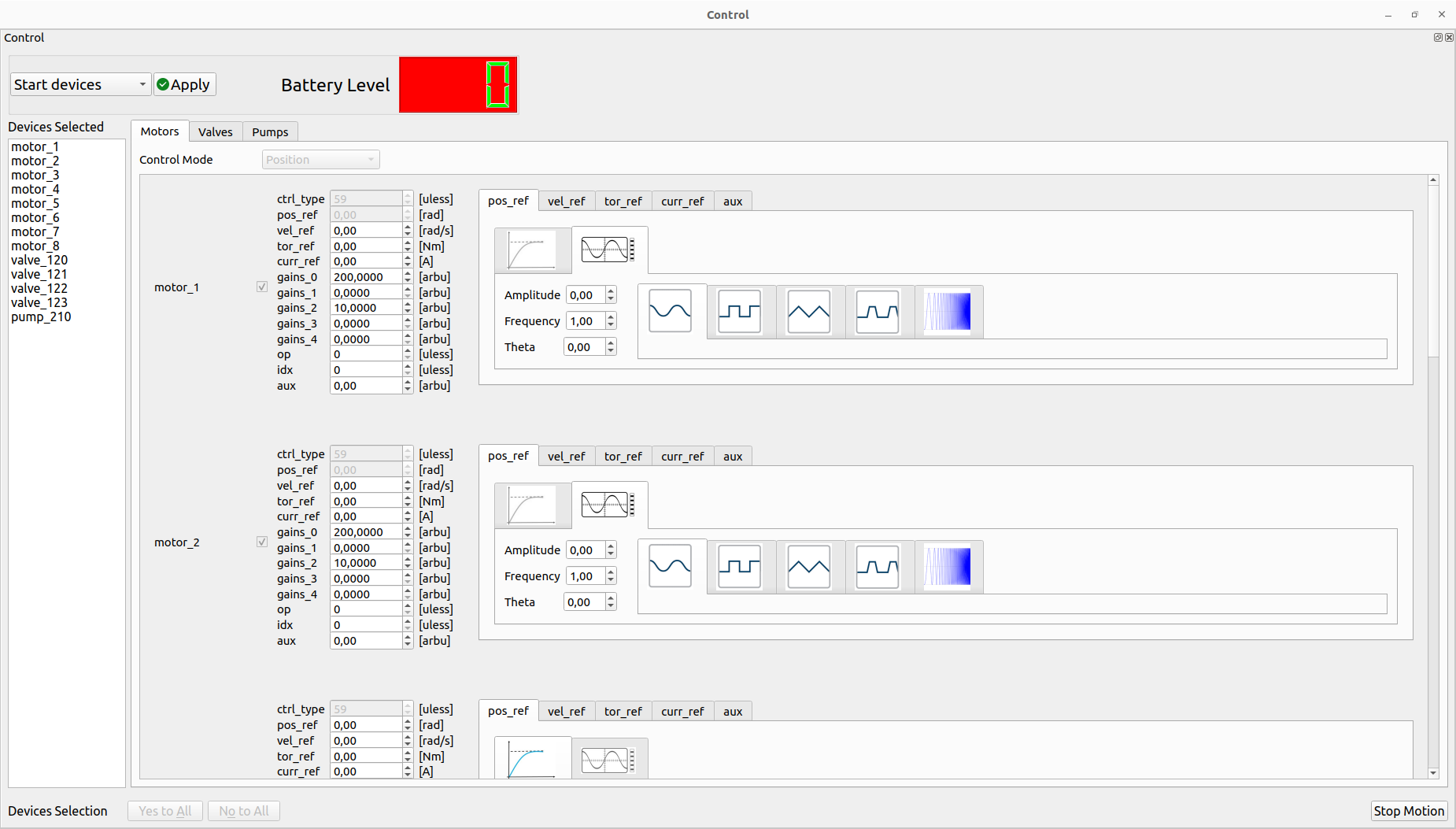
Task: Open periodic signal tab for motor_1
Action: [609, 250]
